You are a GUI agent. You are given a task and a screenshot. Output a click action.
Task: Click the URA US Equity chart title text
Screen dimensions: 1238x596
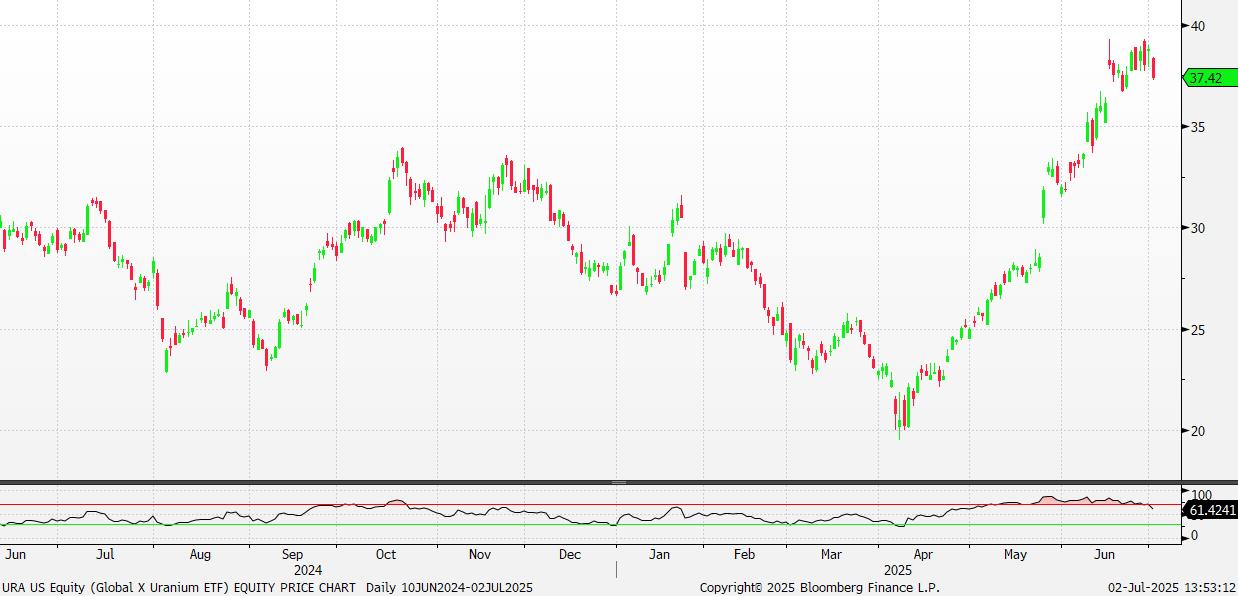(x=178, y=588)
